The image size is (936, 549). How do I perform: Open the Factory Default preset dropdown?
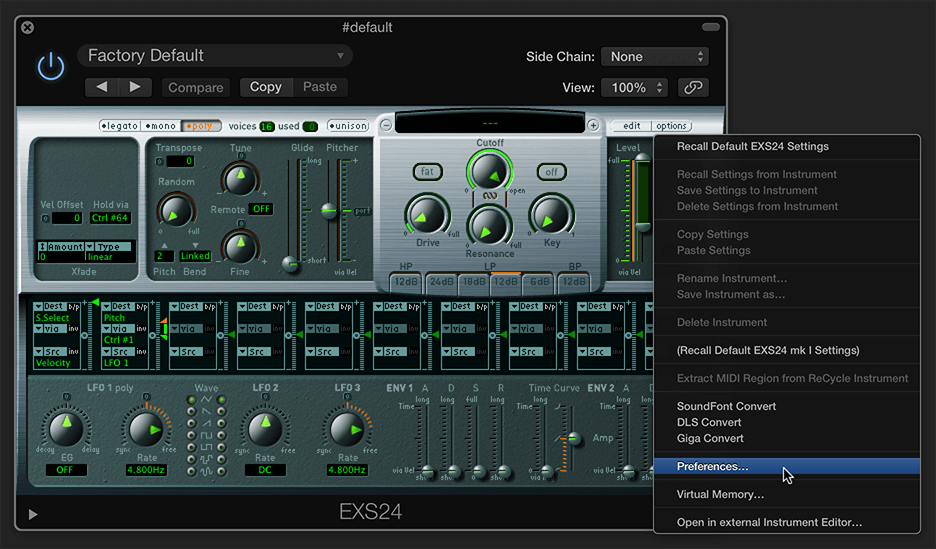click(215, 56)
